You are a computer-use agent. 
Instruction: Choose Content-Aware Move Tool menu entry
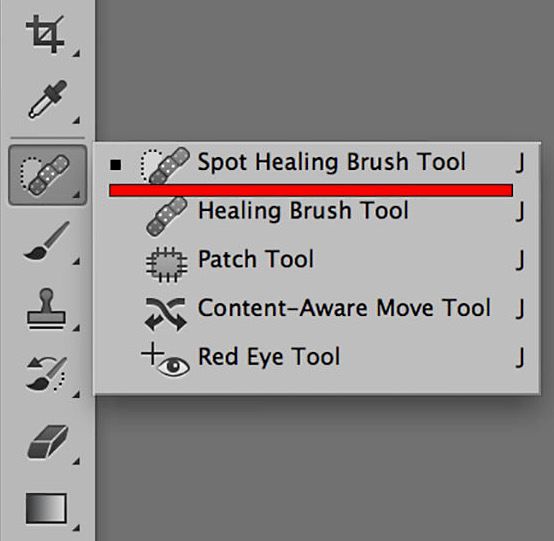tap(317, 309)
